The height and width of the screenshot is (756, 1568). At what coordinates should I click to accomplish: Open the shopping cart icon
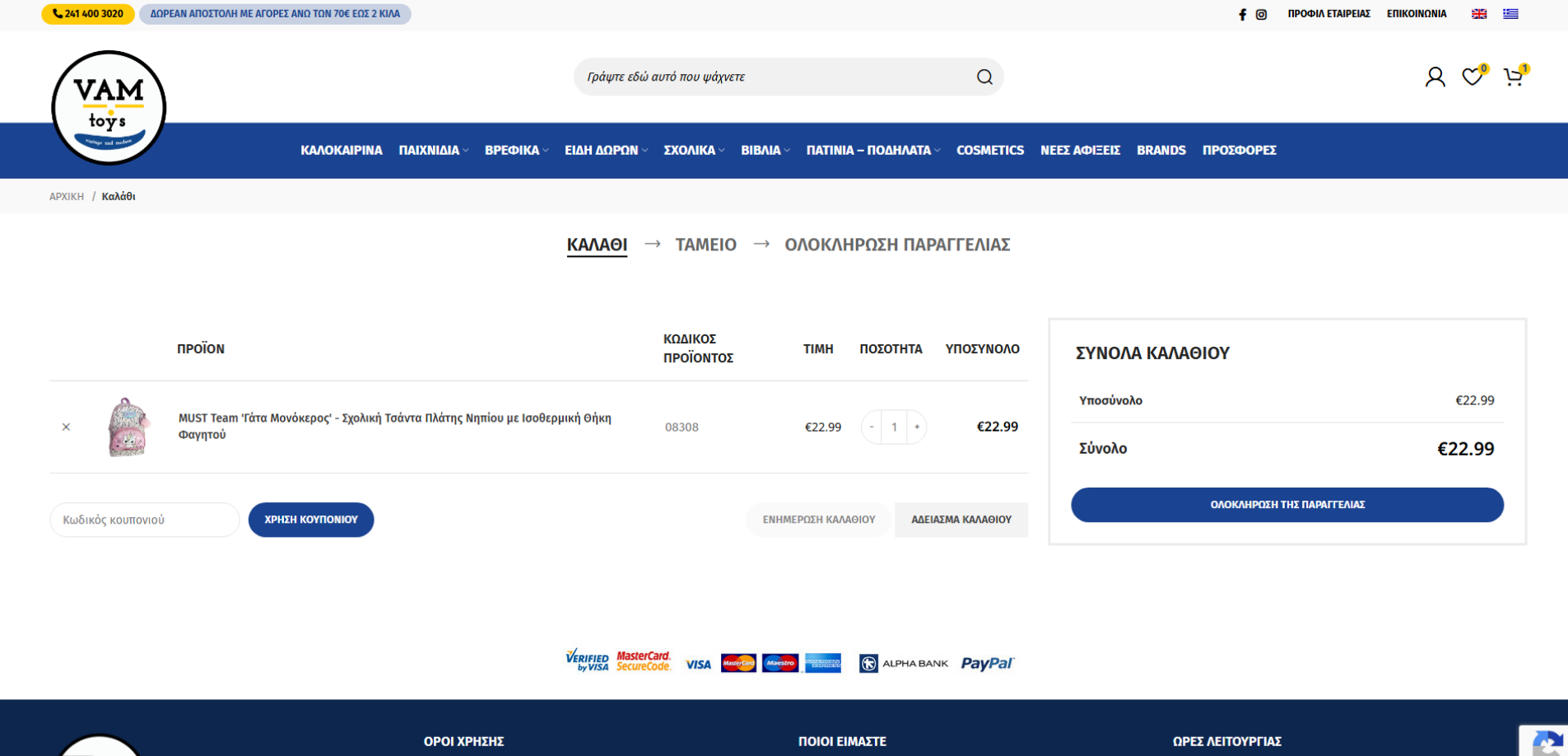pos(1514,77)
